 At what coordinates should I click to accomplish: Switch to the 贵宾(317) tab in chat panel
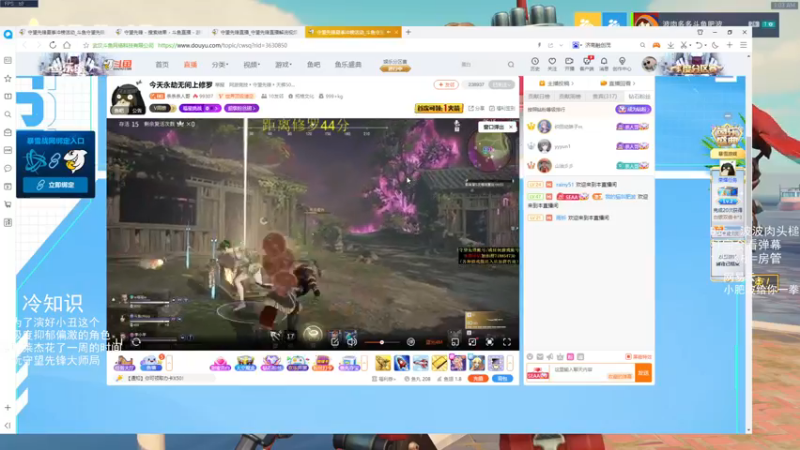605,96
